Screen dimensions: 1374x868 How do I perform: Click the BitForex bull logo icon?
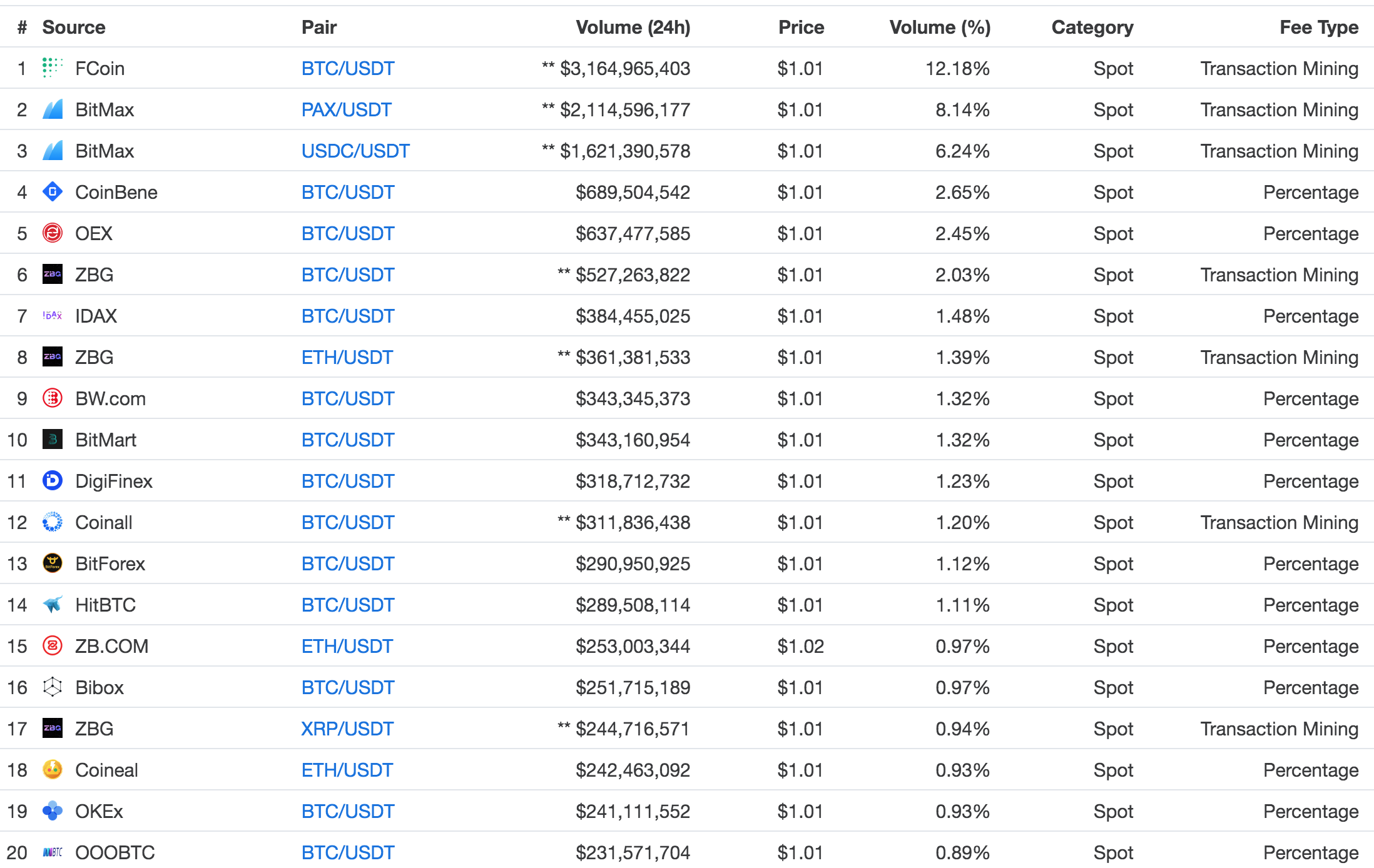[53, 563]
